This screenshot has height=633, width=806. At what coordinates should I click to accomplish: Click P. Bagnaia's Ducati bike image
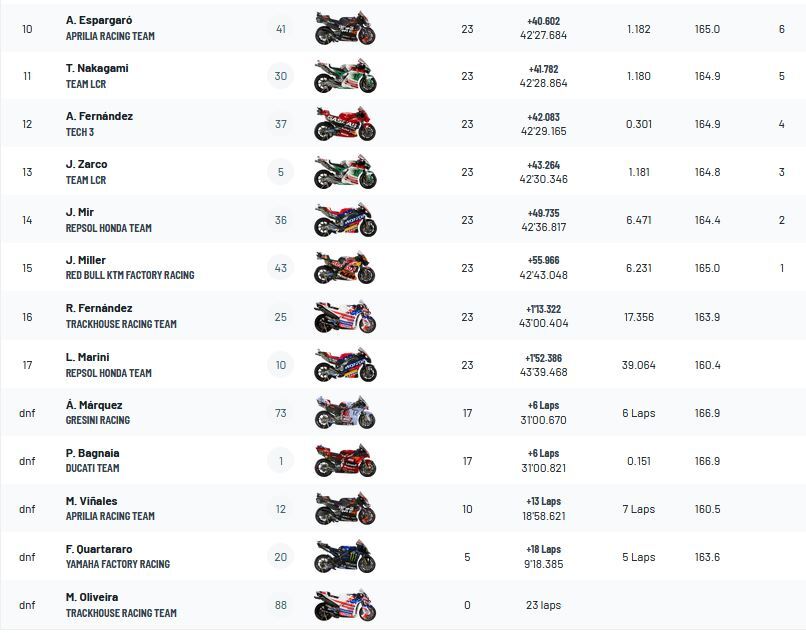[x=345, y=461]
